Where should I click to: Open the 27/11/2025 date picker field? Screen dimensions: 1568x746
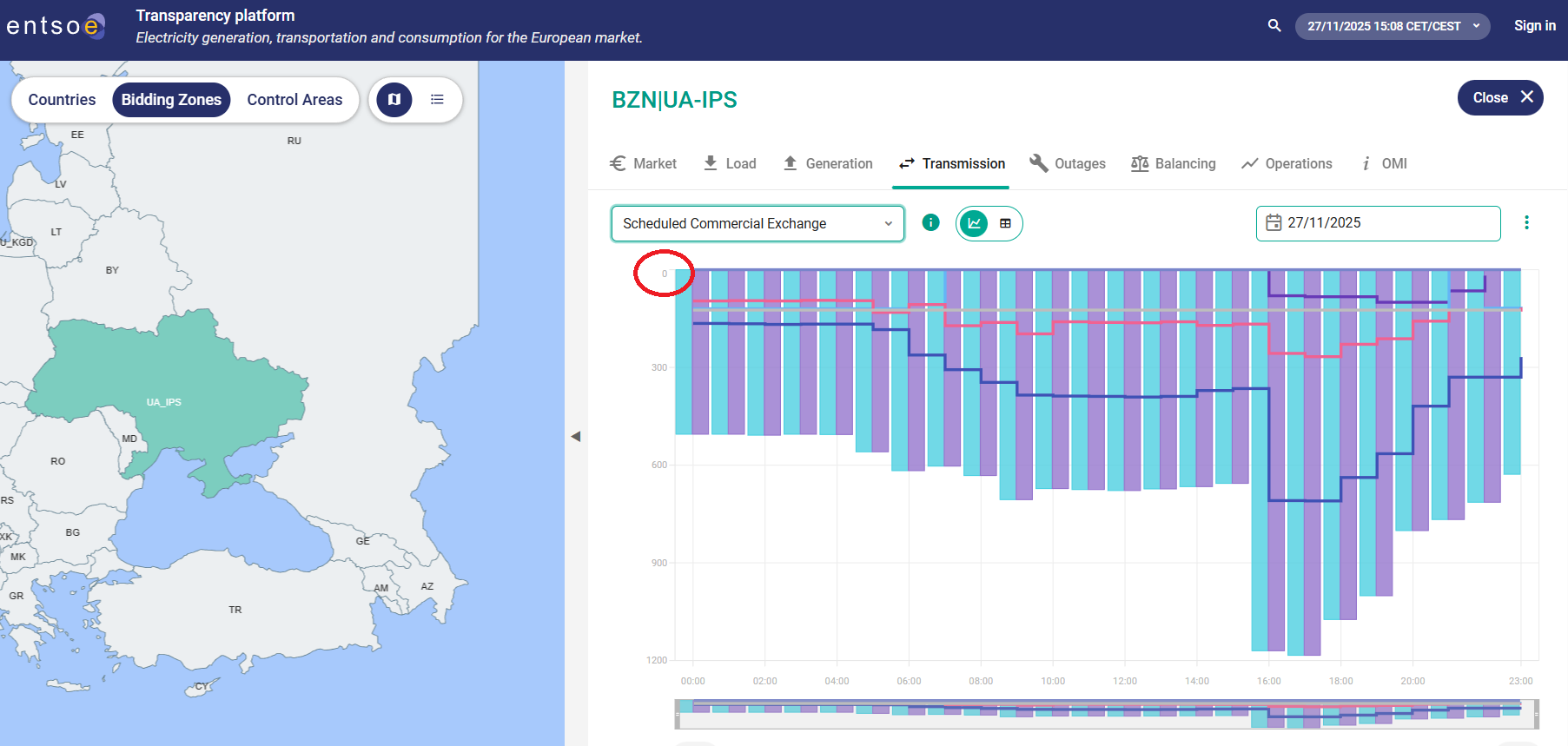(x=1377, y=223)
